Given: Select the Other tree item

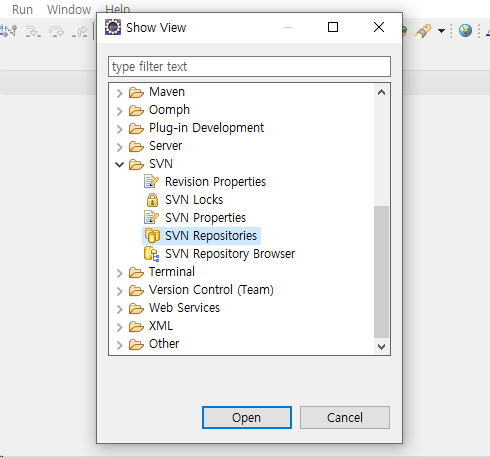Looking at the screenshot, I should (x=164, y=344).
